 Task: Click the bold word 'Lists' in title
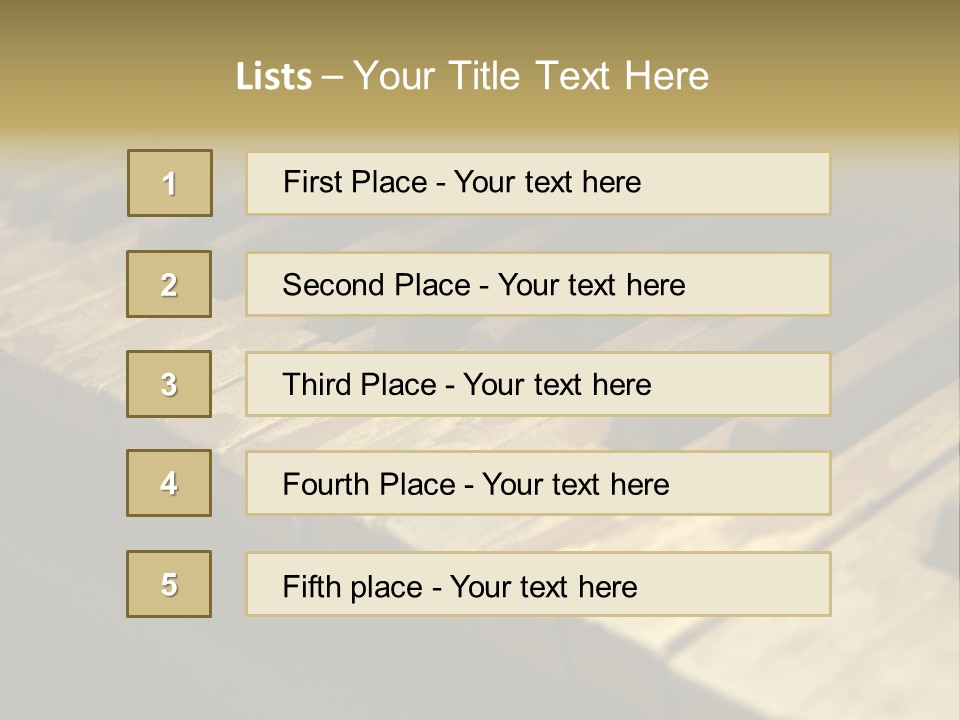point(274,77)
